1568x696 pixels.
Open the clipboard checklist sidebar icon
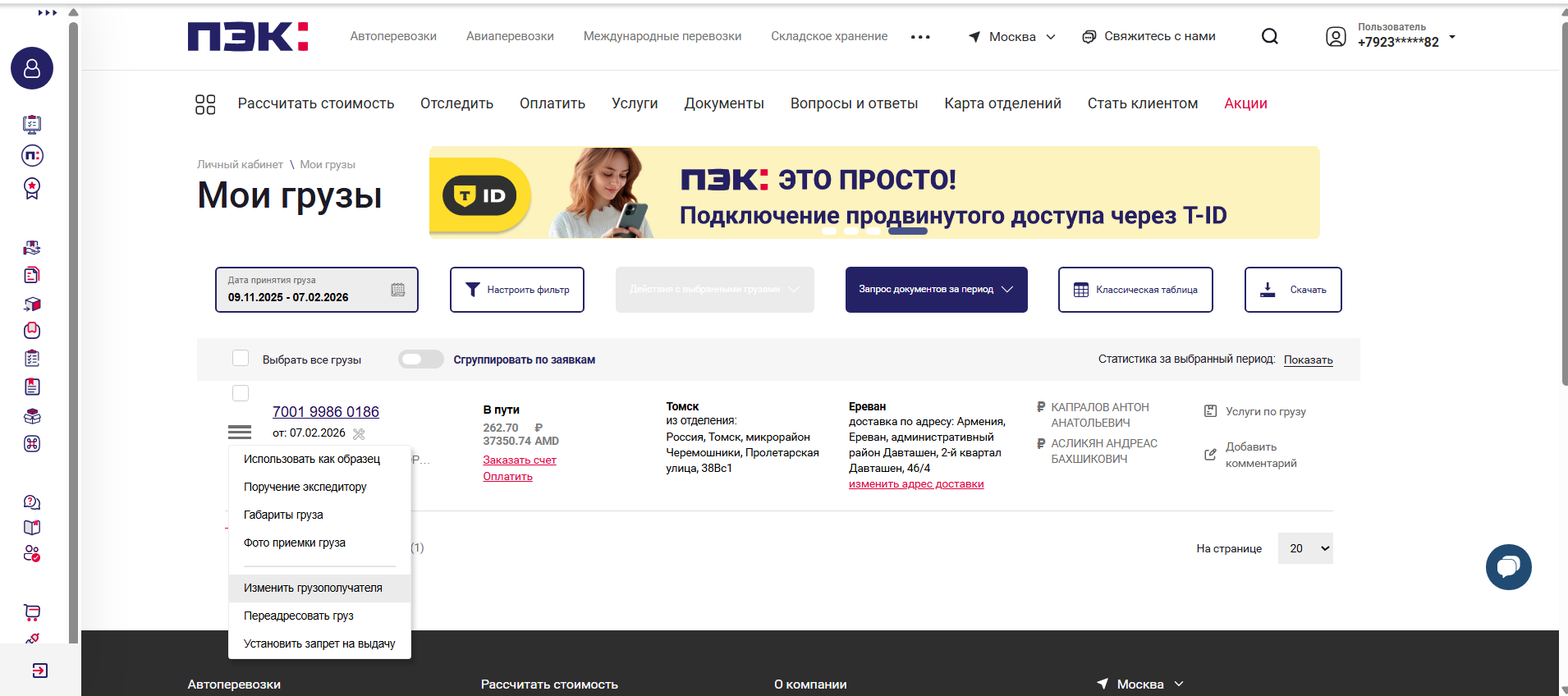tap(32, 358)
